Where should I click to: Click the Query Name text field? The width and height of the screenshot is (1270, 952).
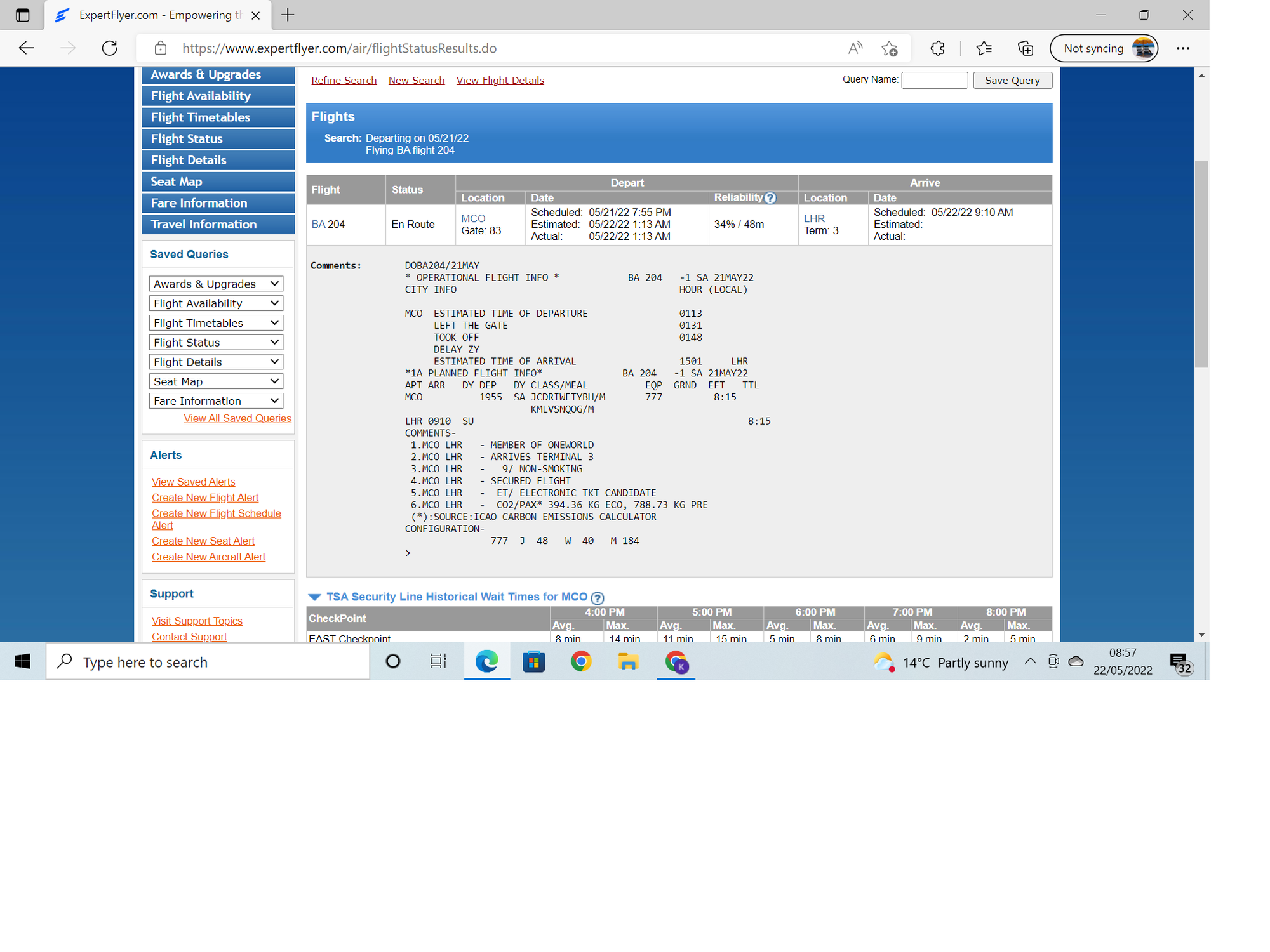click(x=934, y=81)
